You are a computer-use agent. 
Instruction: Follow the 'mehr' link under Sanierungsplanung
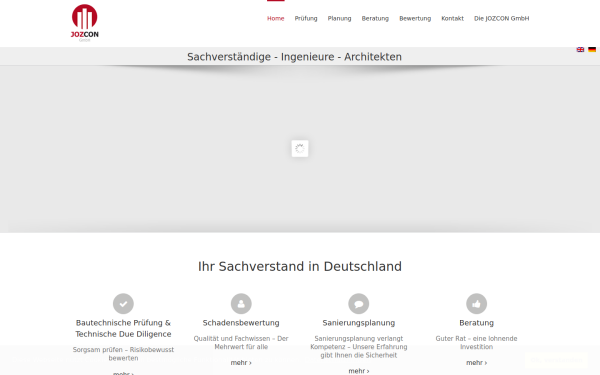tap(359, 371)
